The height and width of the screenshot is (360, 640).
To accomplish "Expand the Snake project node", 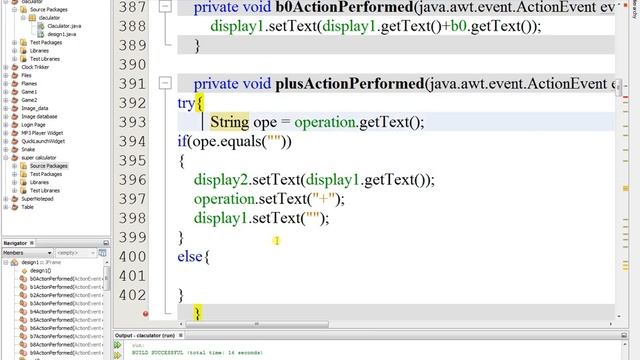I will tap(6, 149).
